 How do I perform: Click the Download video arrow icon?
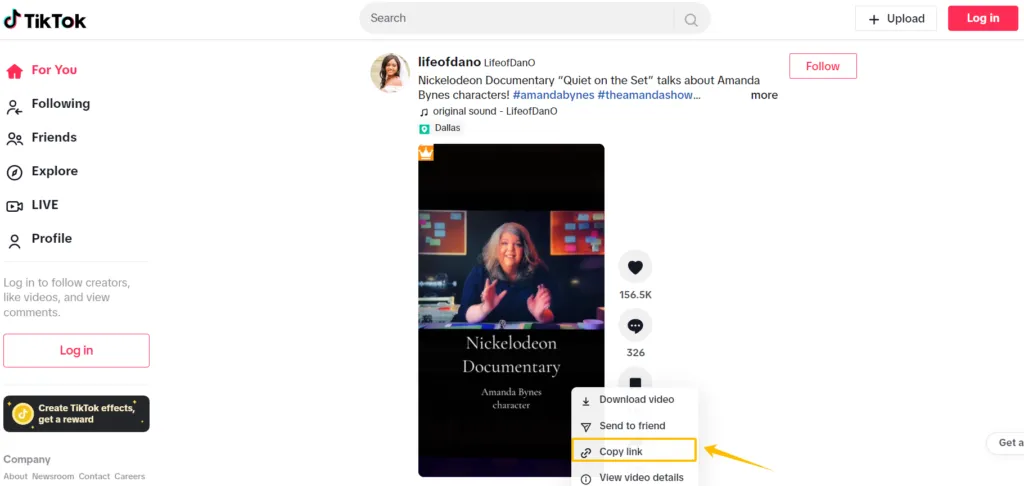coord(586,401)
